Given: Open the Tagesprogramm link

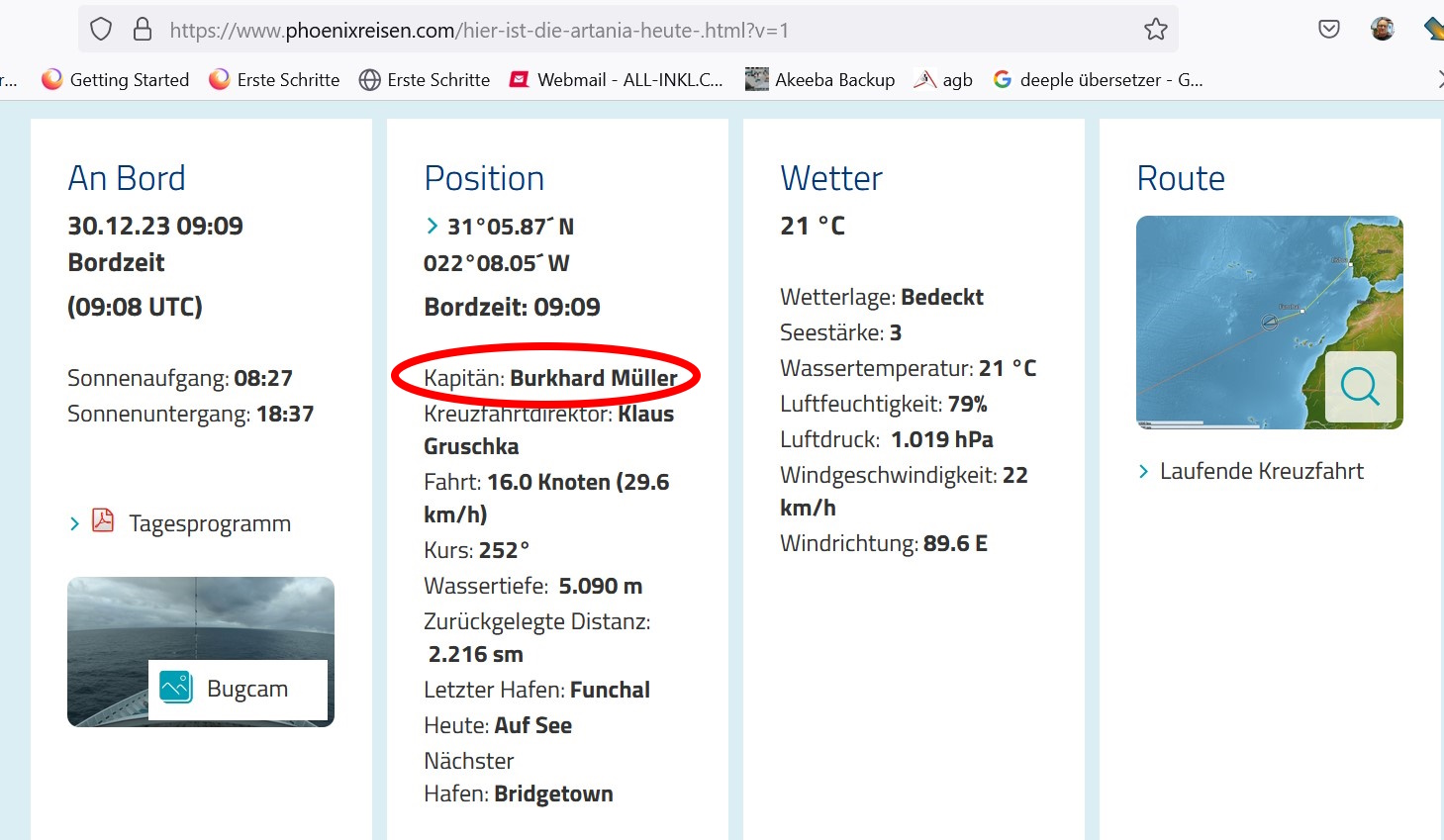Looking at the screenshot, I should pos(210,523).
